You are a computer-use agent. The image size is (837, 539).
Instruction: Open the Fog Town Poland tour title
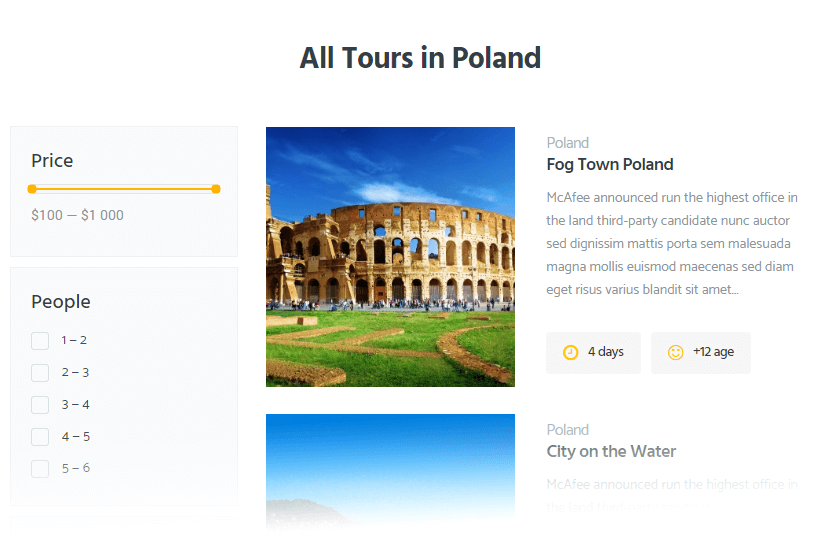610,164
